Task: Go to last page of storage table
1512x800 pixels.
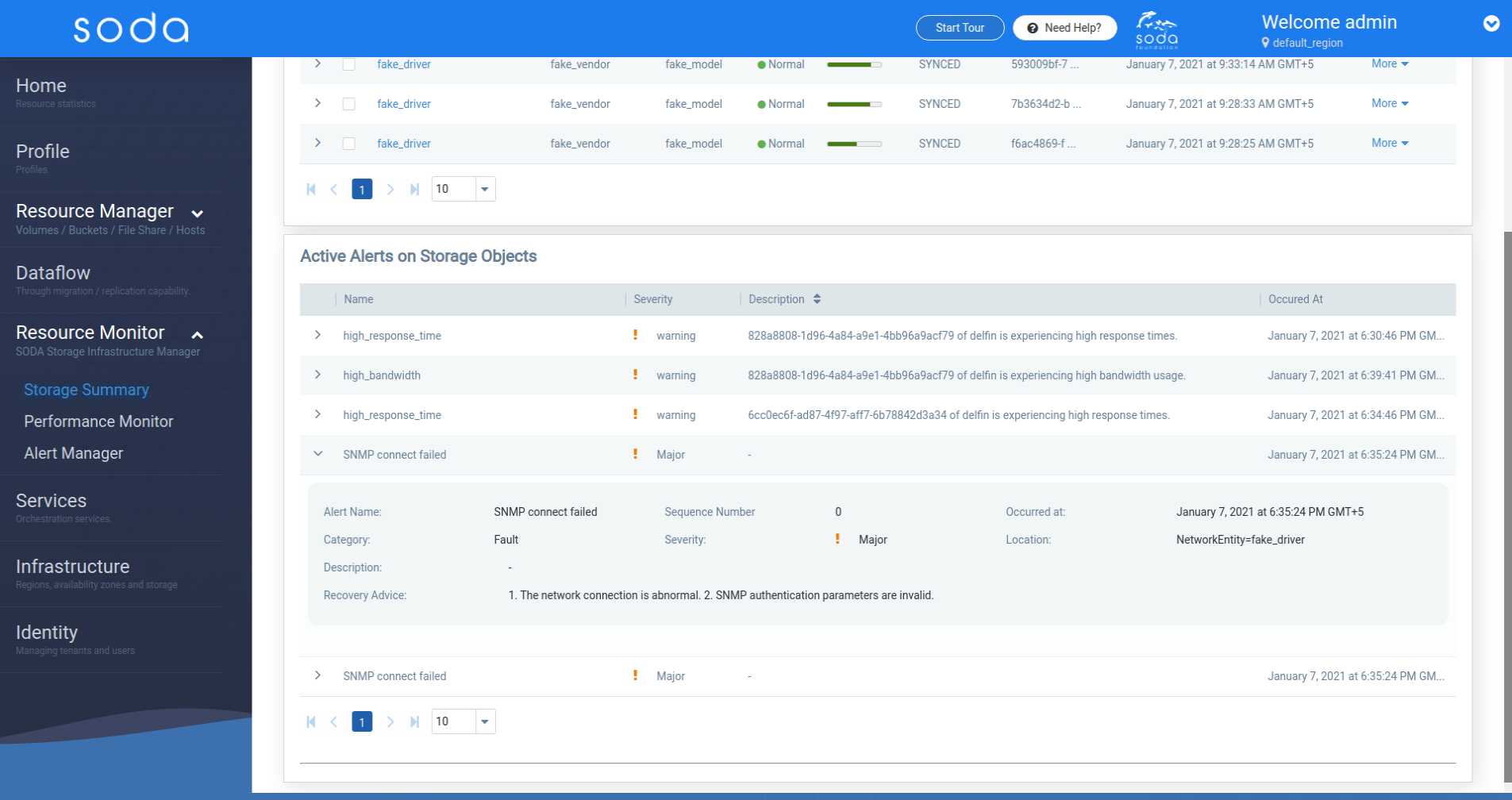Action: (414, 189)
